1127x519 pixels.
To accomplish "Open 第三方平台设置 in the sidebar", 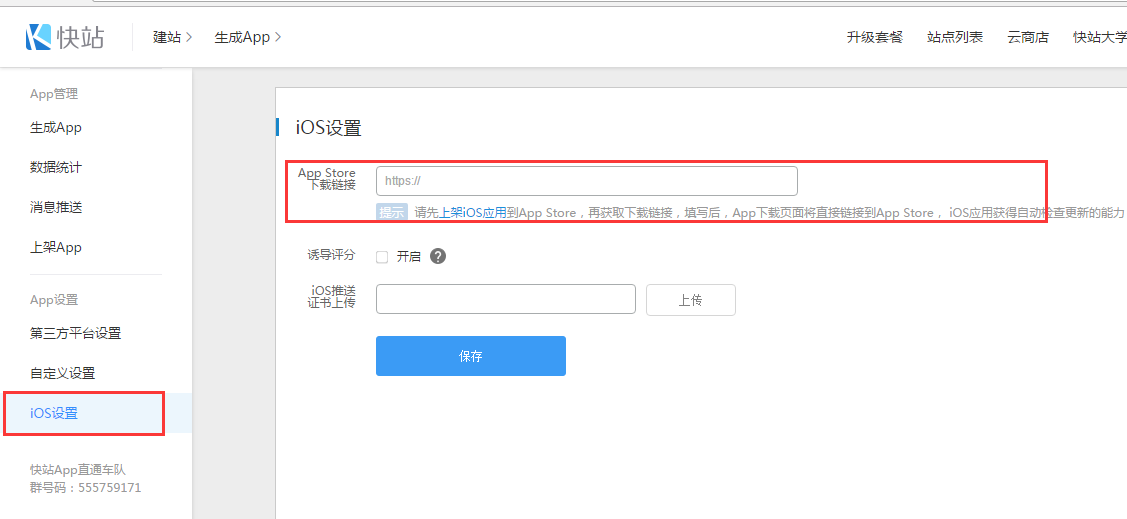I will 75,333.
